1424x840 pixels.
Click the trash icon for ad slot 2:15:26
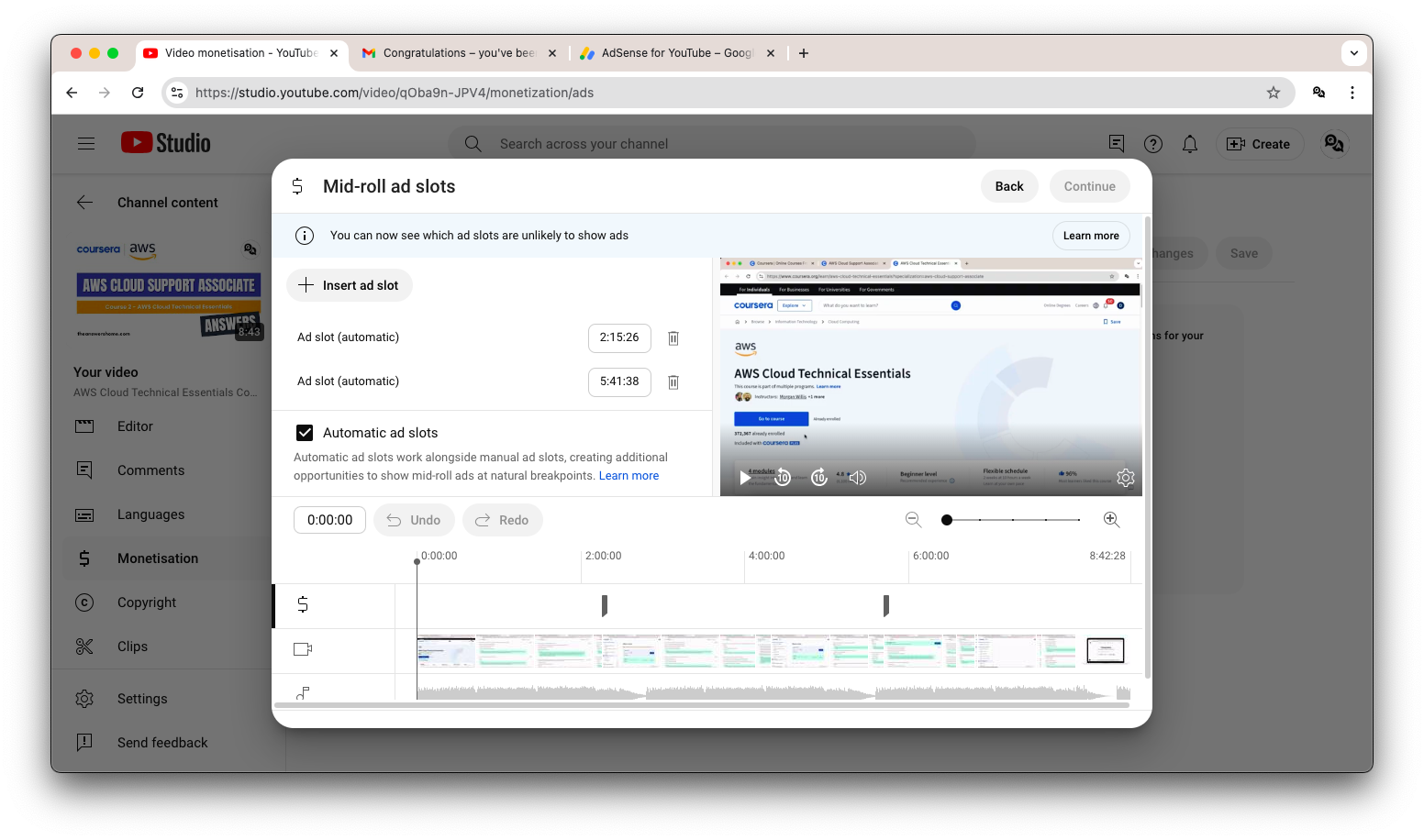tap(673, 338)
